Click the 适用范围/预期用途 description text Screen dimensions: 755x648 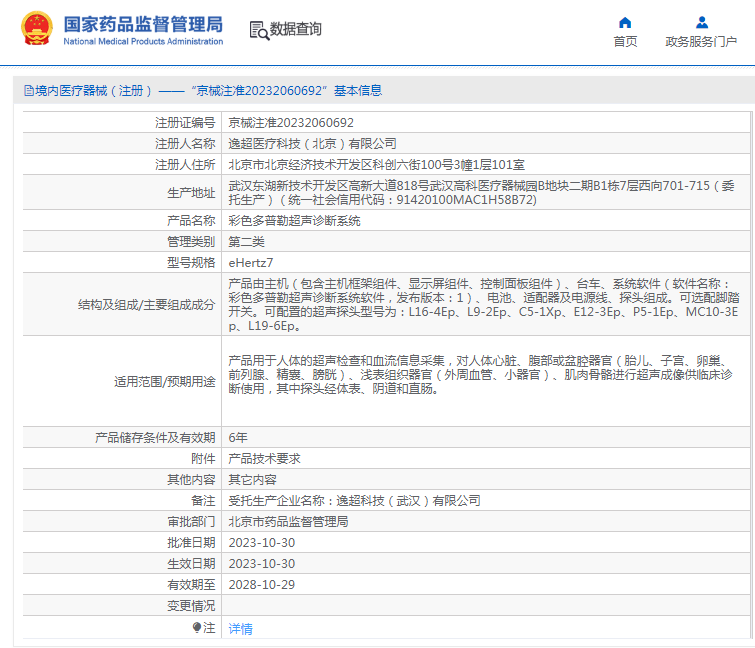(x=481, y=375)
